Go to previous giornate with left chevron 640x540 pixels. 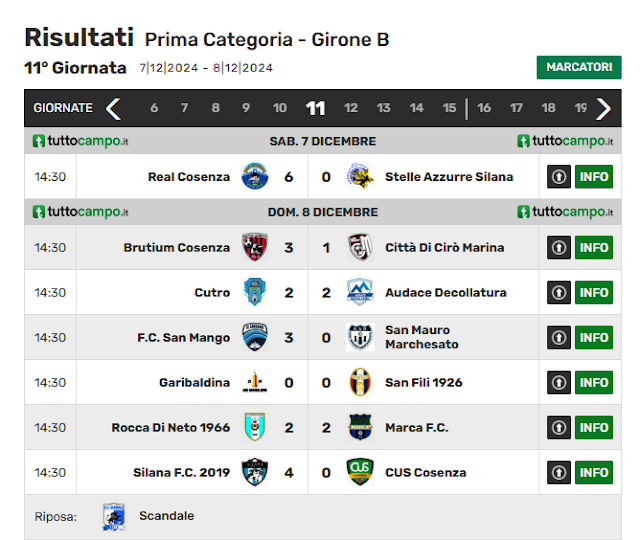pyautogui.click(x=113, y=109)
